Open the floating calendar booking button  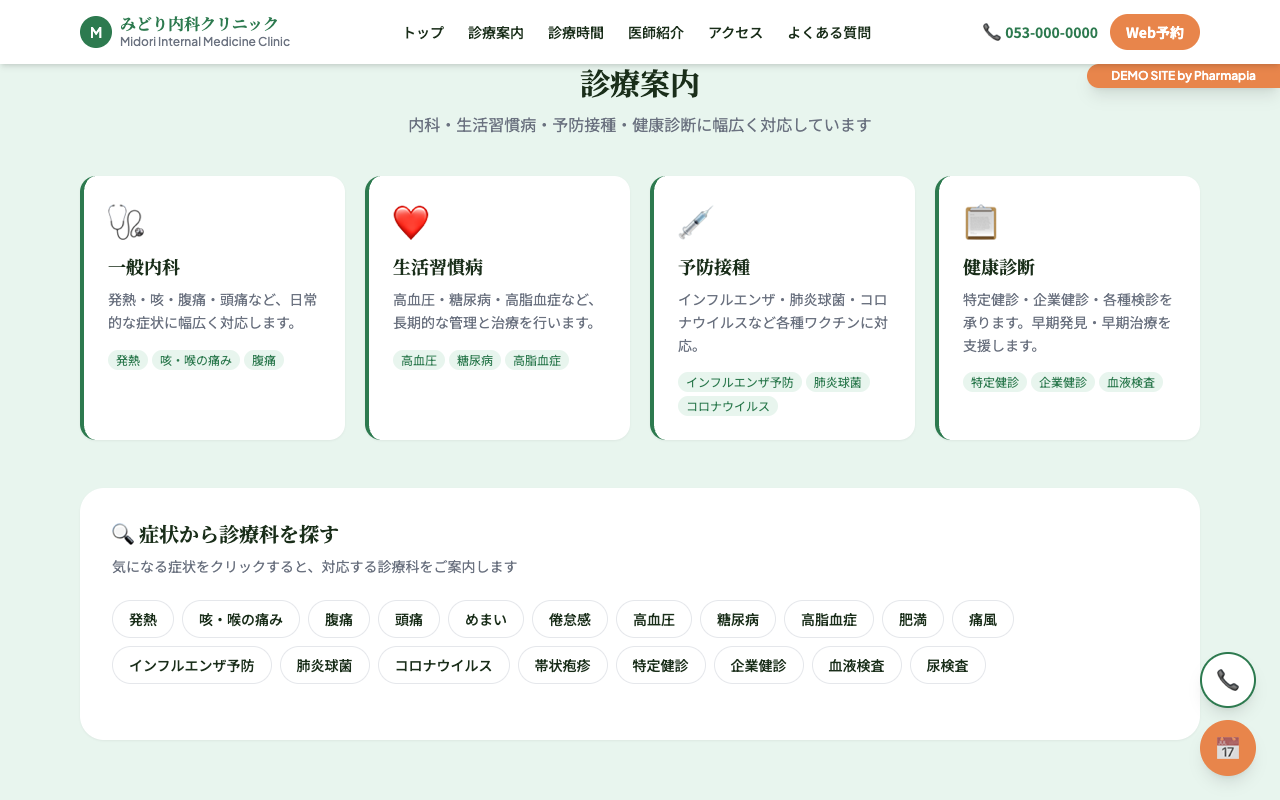1227,748
